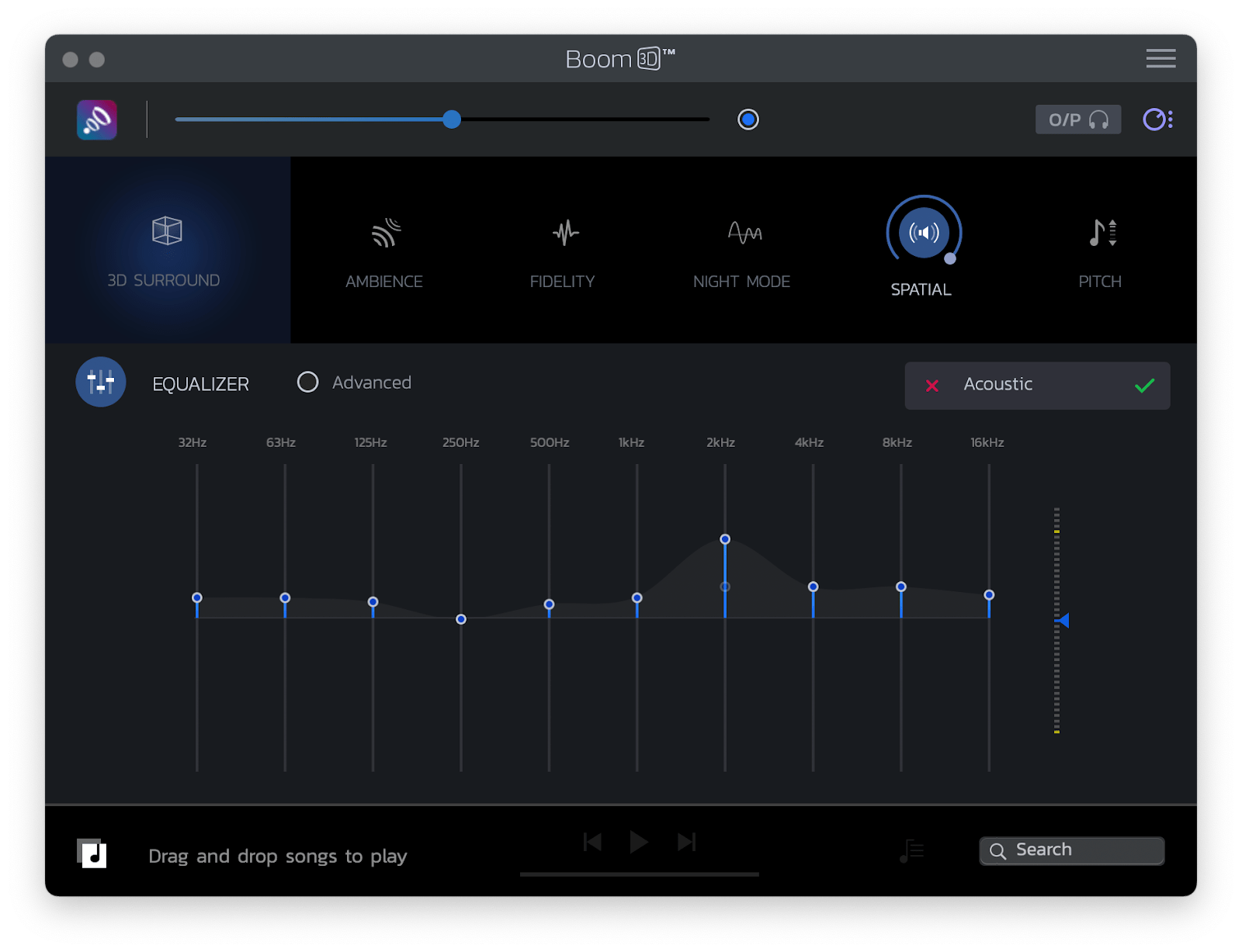Image resolution: width=1242 pixels, height=952 pixels.
Task: Click the album art music note icon
Action: coord(92,853)
